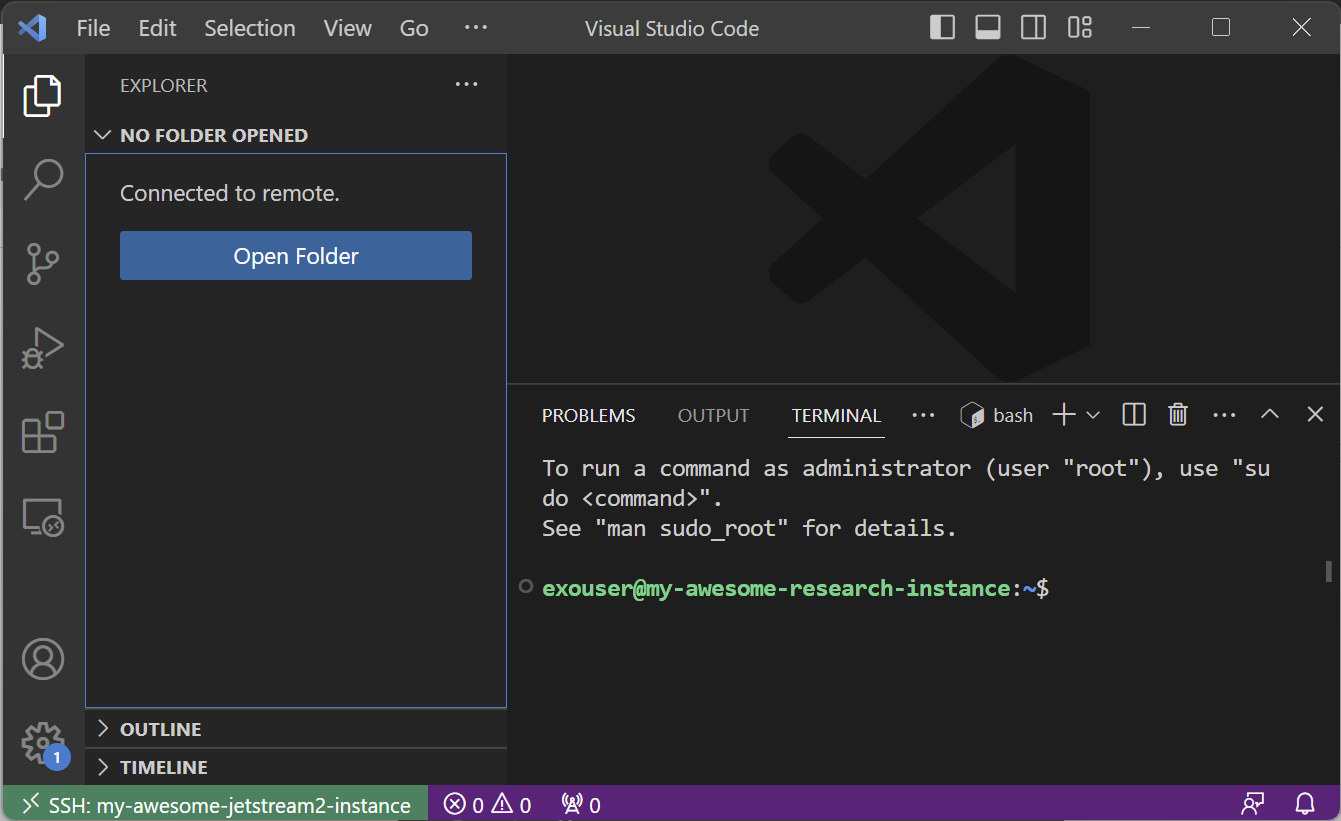The width and height of the screenshot is (1341, 821).
Task: Toggle the primary side bar layout icon
Action: [x=942, y=28]
